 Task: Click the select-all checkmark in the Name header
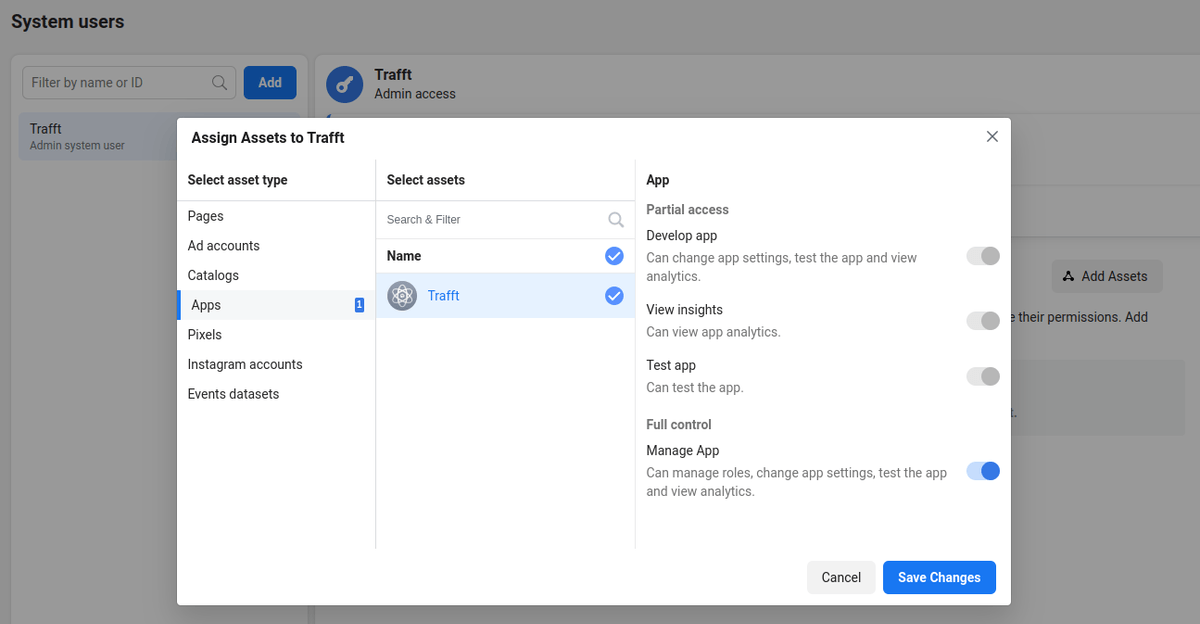tap(614, 255)
